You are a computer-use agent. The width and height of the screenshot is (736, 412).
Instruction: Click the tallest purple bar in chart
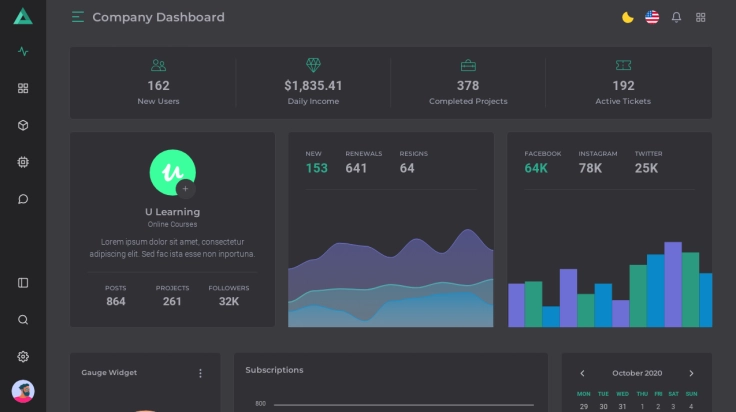click(x=672, y=284)
